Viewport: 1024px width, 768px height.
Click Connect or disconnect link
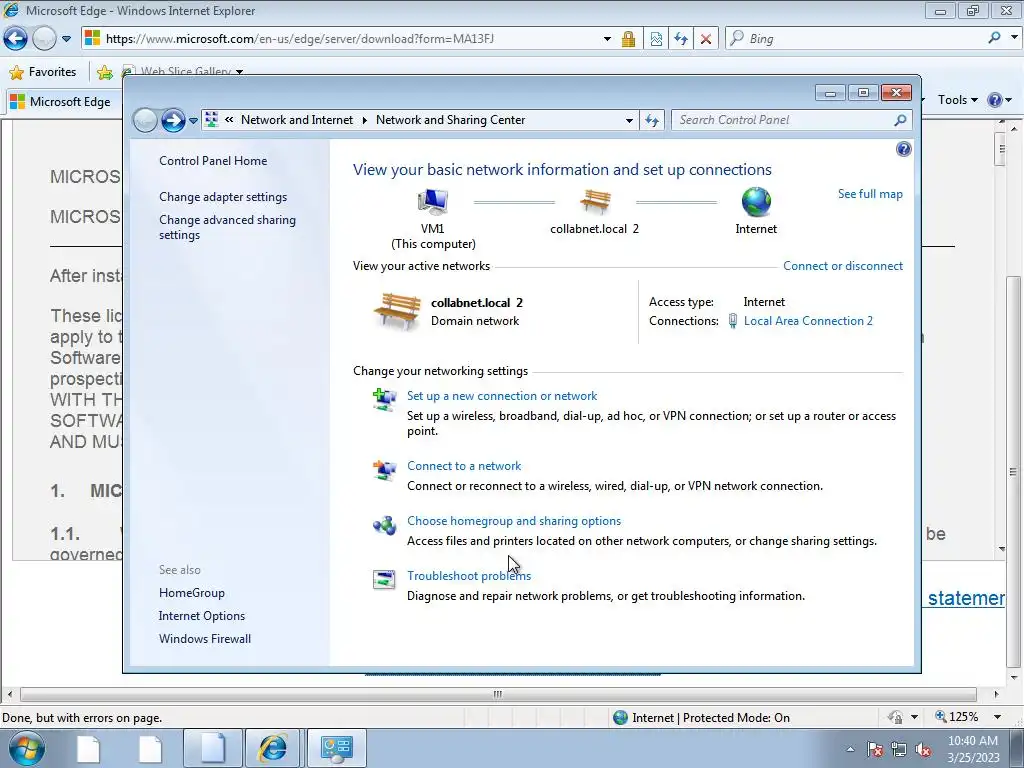842,266
